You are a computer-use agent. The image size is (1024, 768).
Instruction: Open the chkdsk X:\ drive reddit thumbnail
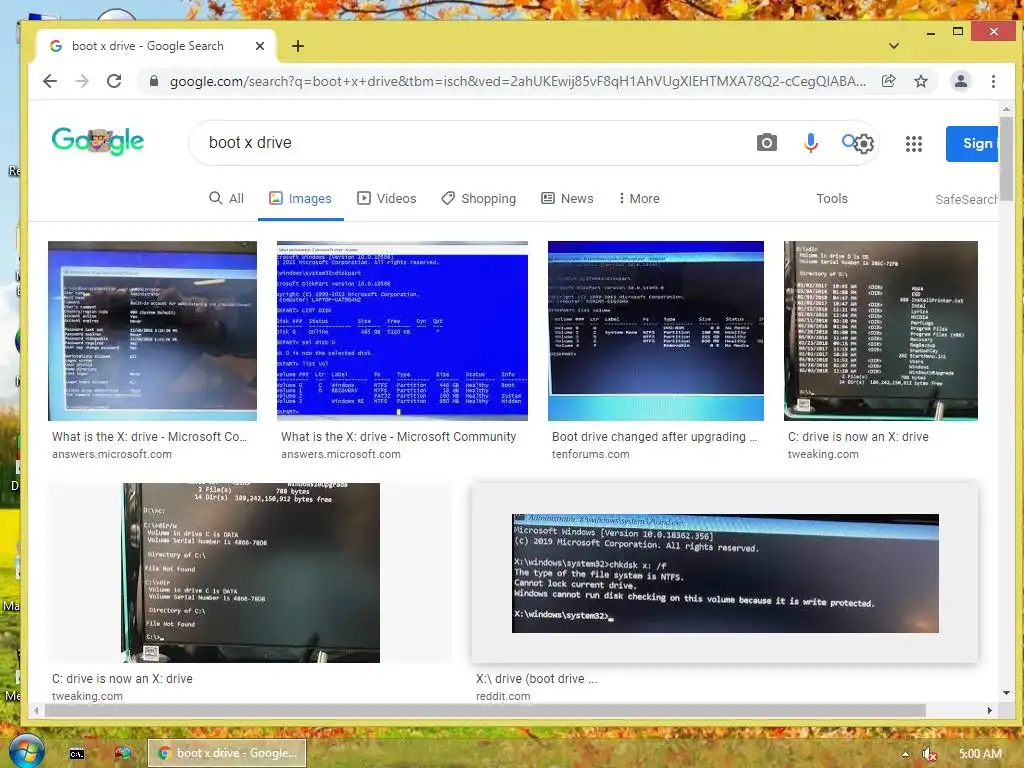[725, 573]
